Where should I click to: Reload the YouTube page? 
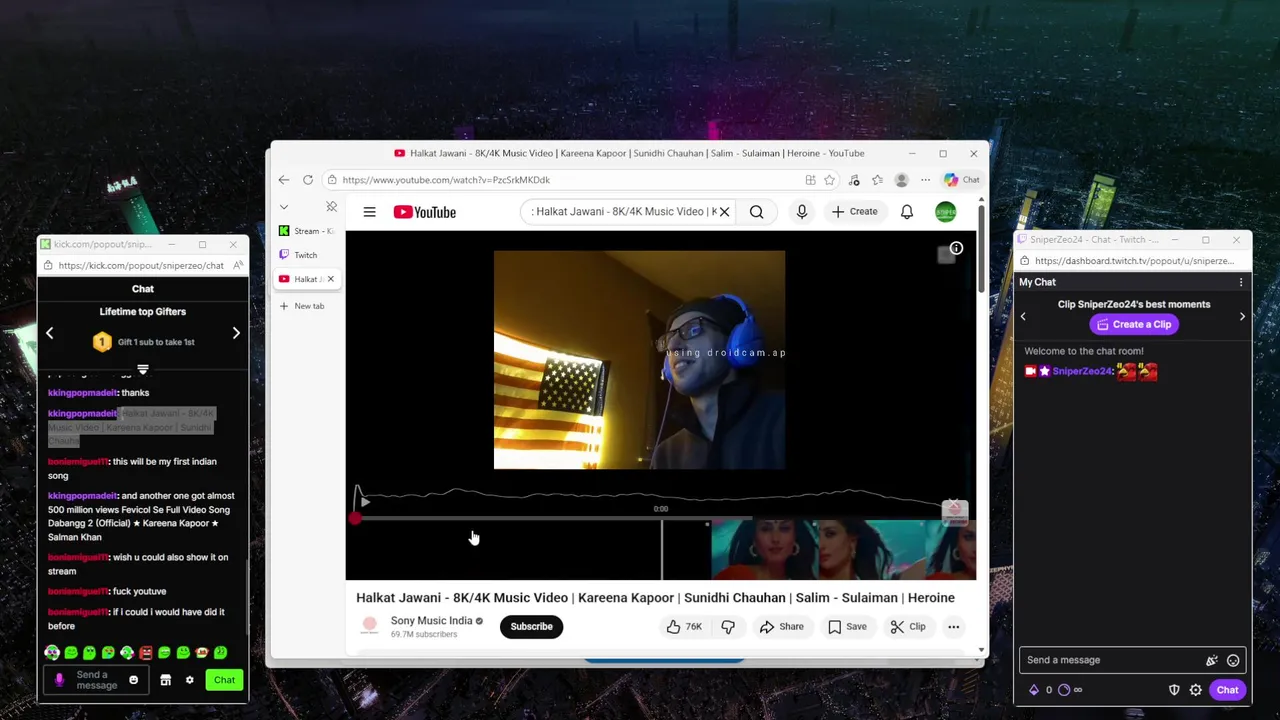(x=308, y=180)
